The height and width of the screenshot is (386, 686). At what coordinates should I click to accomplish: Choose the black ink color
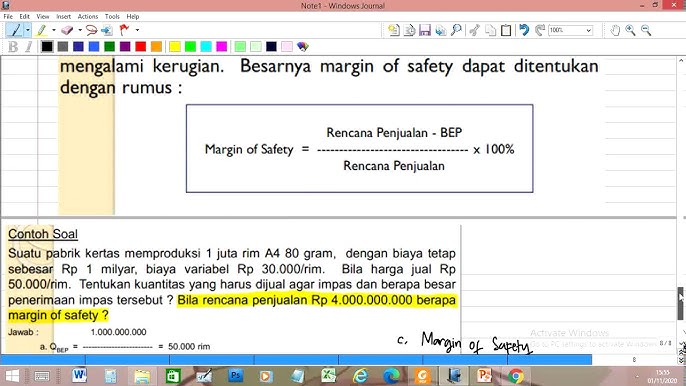(x=47, y=46)
